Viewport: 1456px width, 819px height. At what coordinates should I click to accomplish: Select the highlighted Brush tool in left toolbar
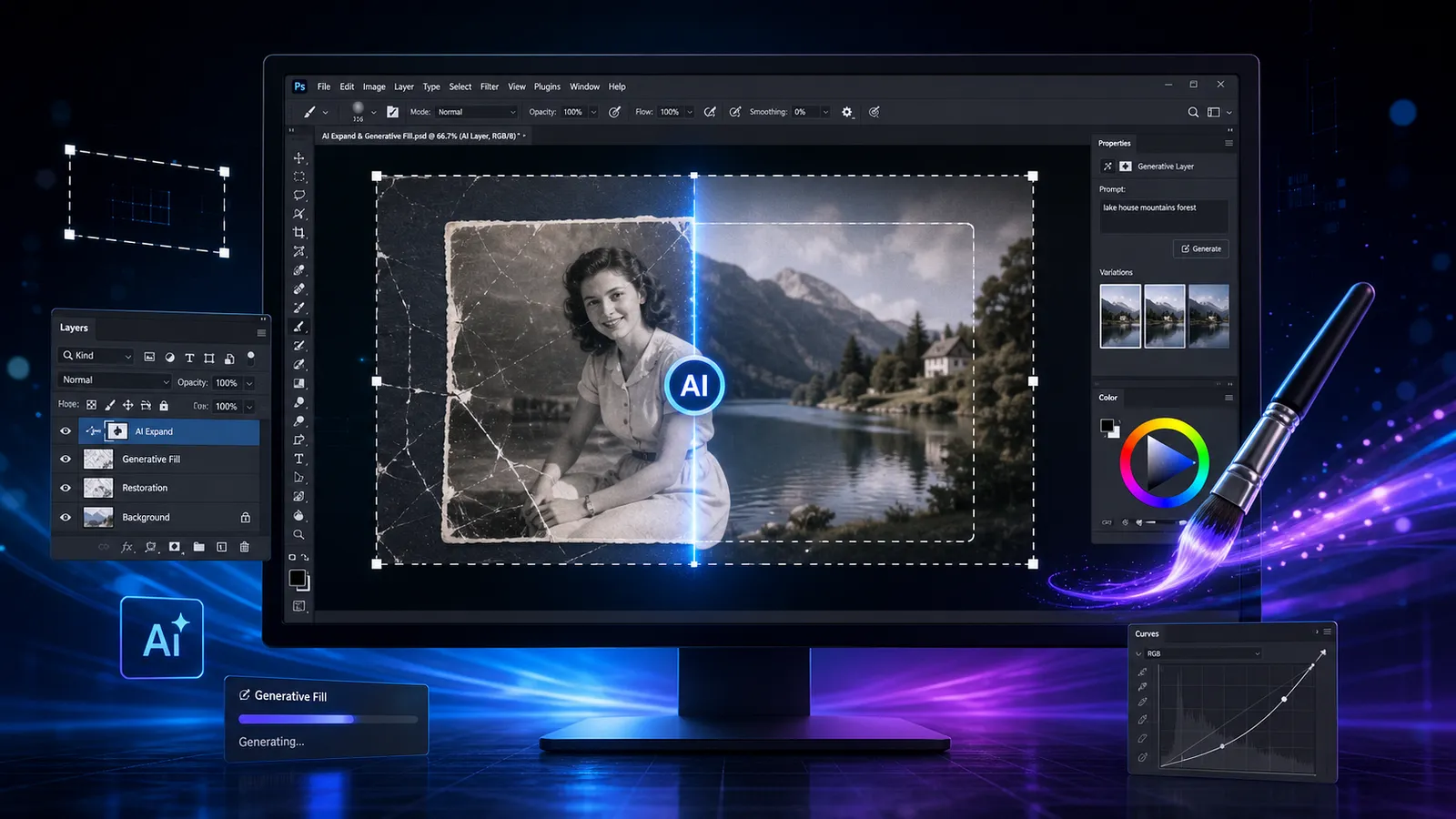(298, 327)
